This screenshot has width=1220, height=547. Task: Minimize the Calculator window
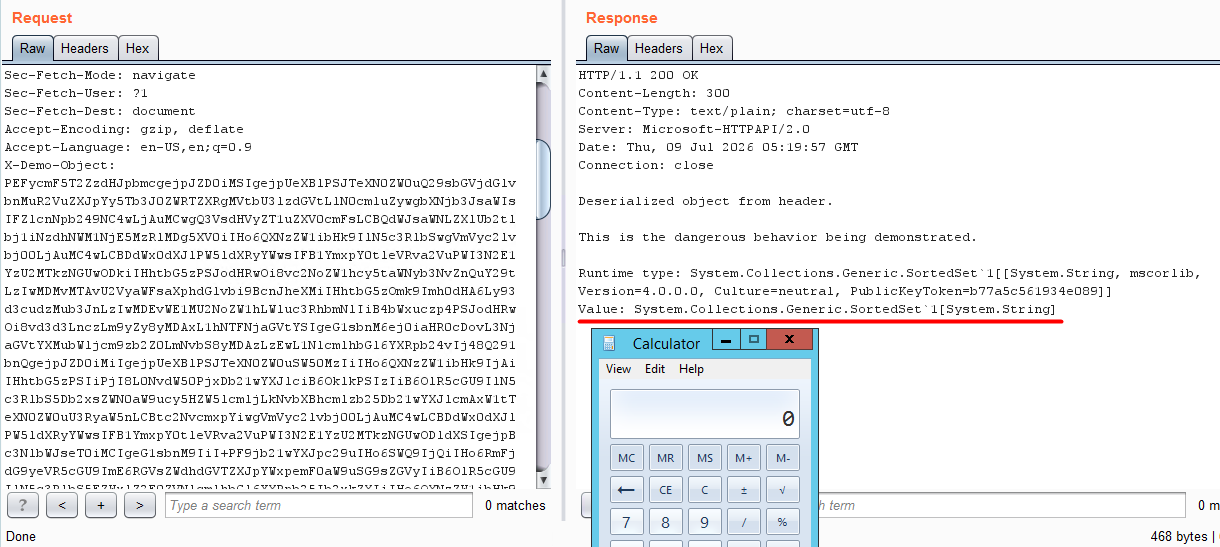point(727,340)
